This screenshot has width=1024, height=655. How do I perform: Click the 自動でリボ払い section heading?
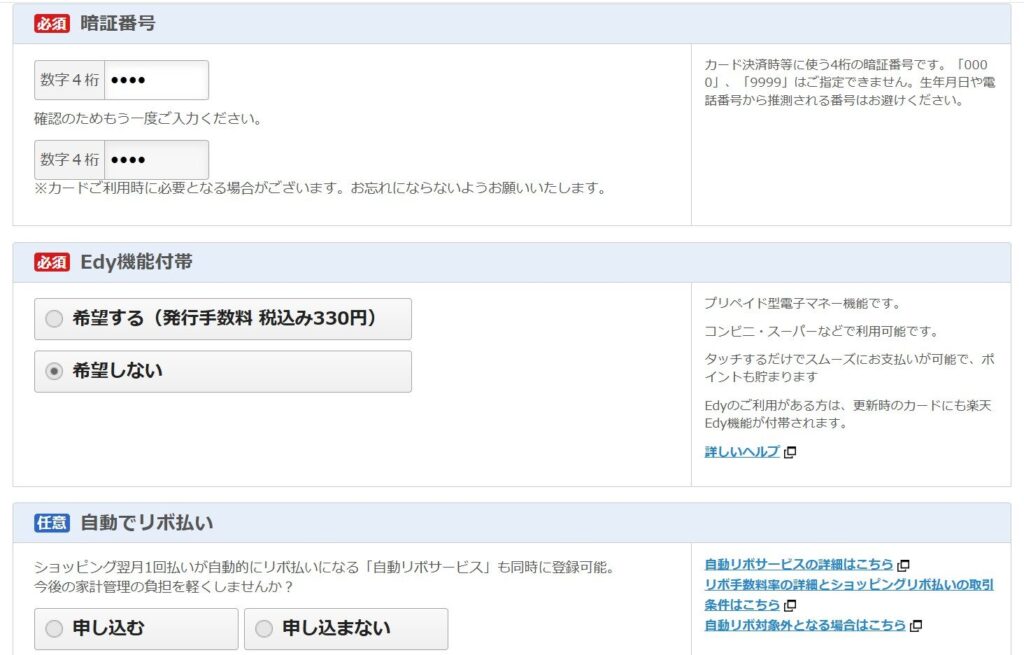coord(146,522)
